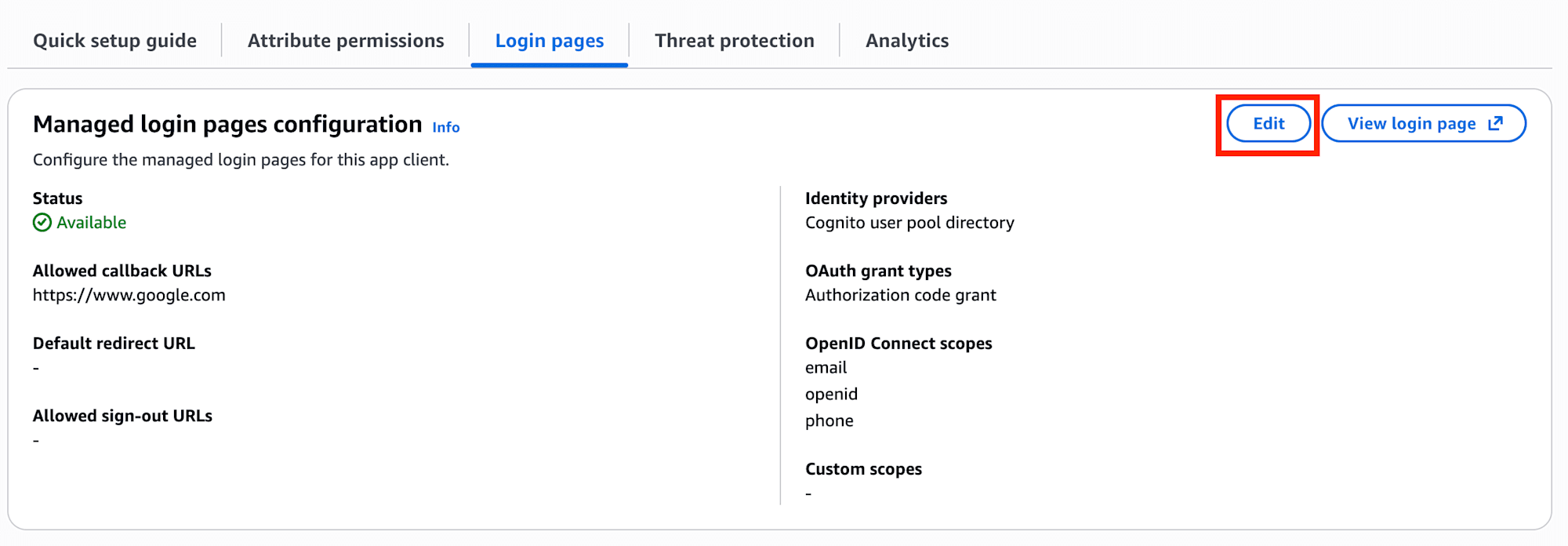The image size is (1568, 546).
Task: Click the external link icon on View login page
Action: pyautogui.click(x=1495, y=123)
